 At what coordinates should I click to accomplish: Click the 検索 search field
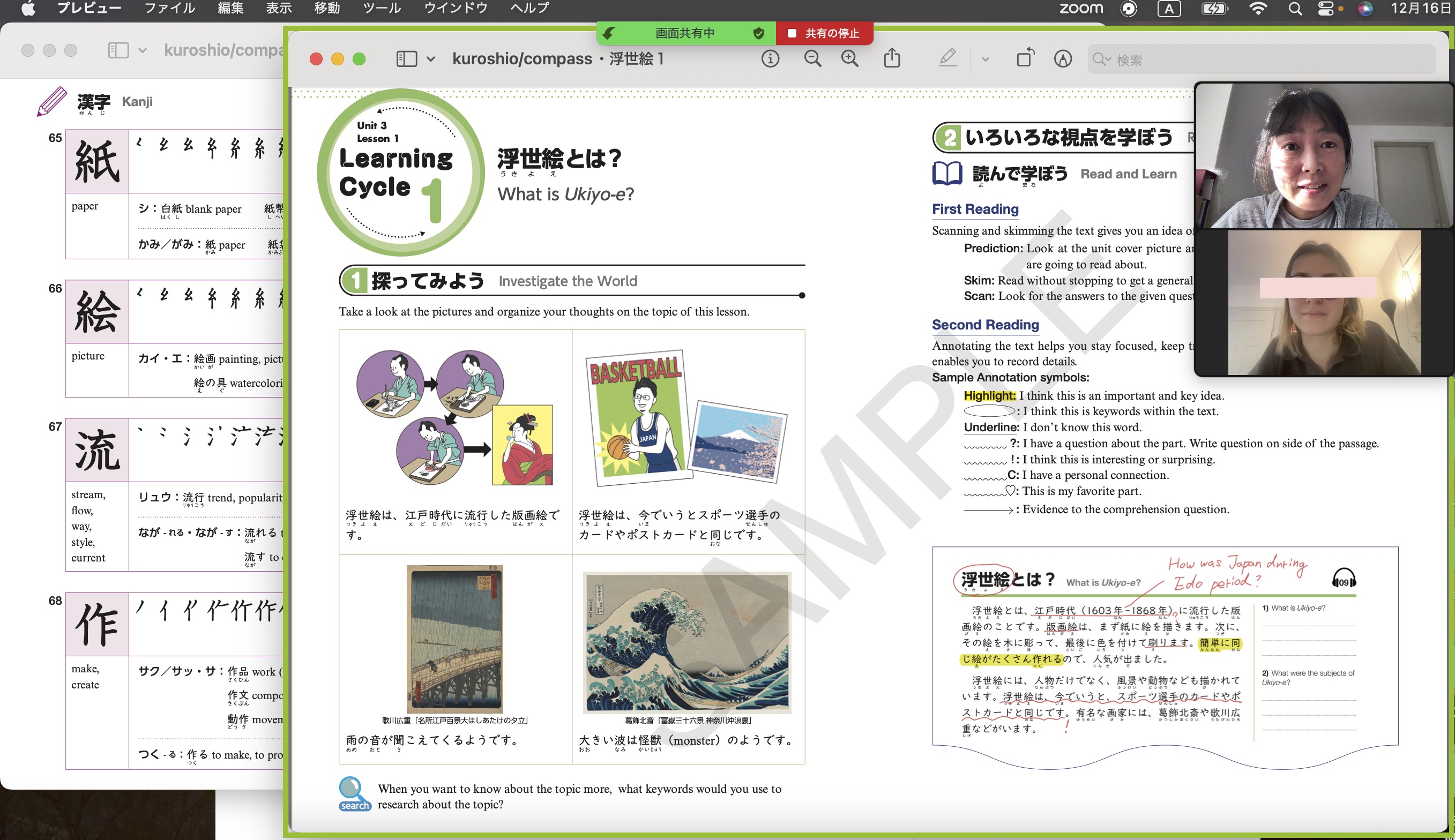click(1262, 59)
